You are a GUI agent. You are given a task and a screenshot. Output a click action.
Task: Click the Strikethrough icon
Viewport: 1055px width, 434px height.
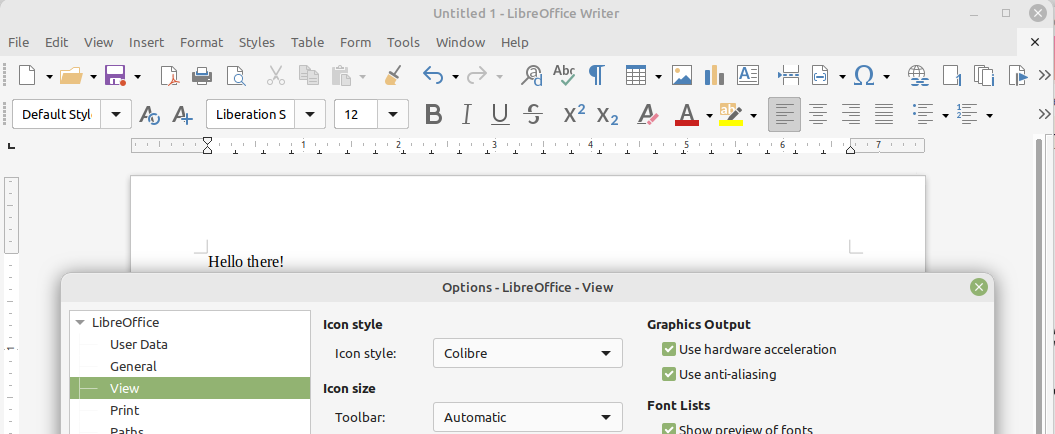click(x=533, y=115)
